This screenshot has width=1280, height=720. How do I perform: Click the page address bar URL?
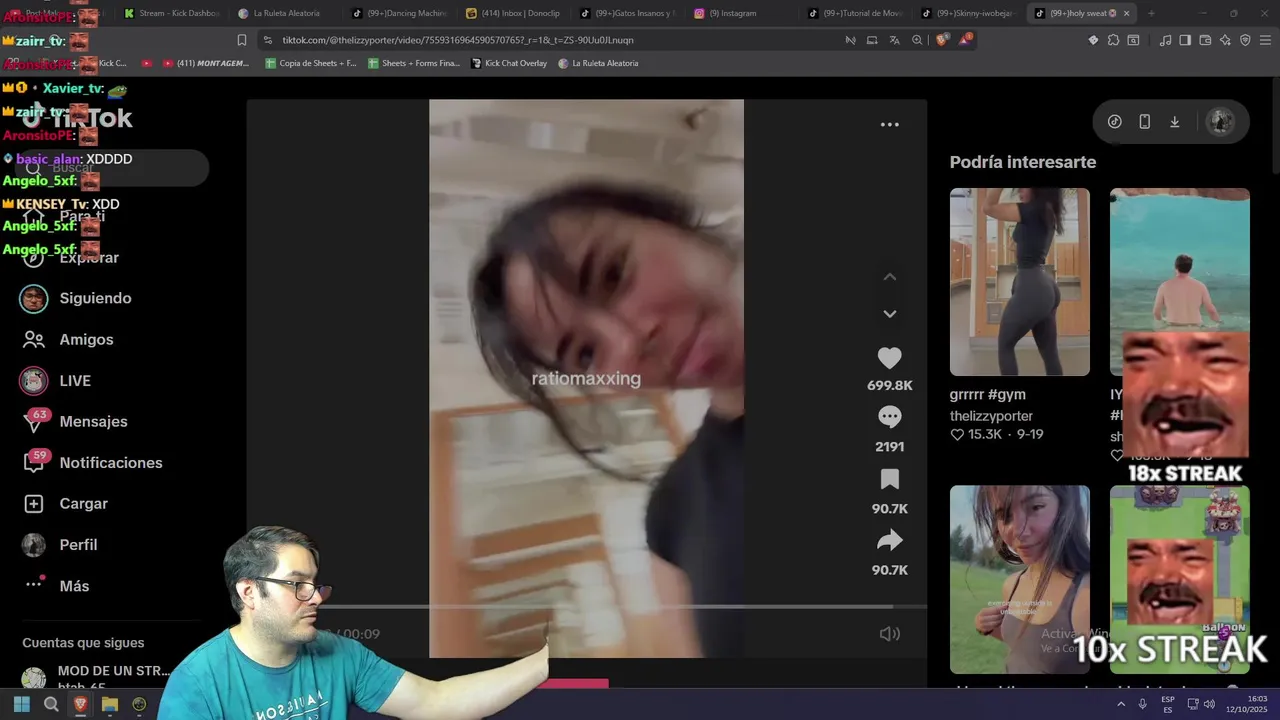point(457,40)
